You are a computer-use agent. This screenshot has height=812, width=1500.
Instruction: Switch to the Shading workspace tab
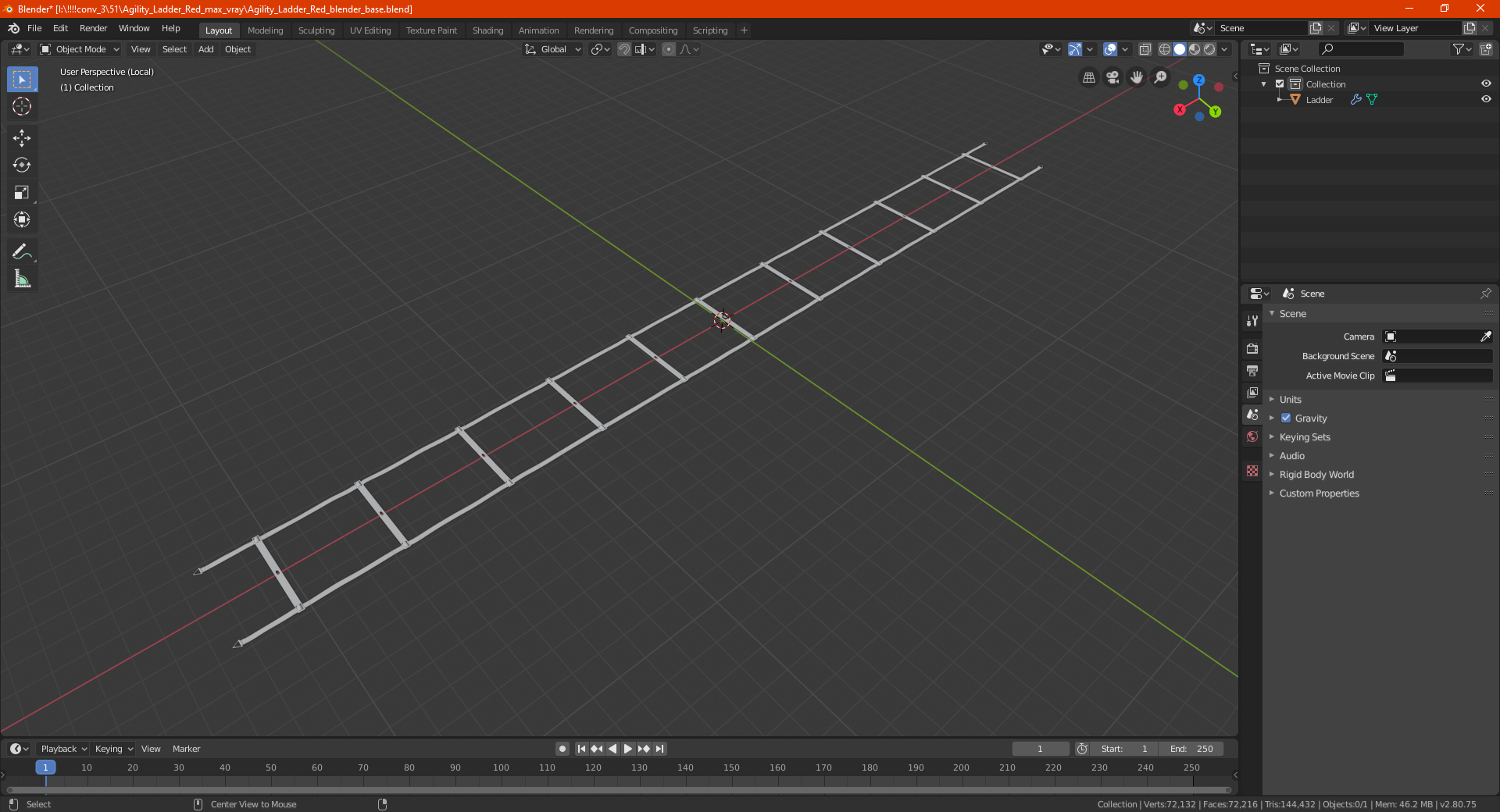tap(487, 30)
